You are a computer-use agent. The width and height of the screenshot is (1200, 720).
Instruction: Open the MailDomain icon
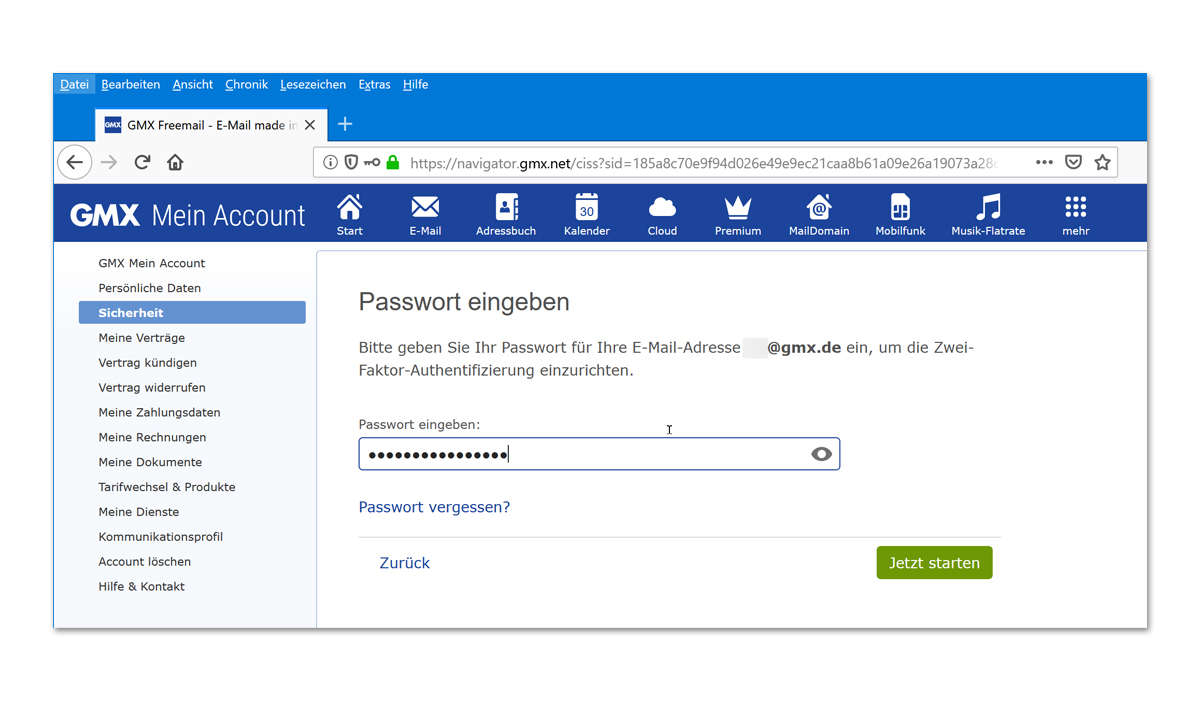tap(819, 207)
